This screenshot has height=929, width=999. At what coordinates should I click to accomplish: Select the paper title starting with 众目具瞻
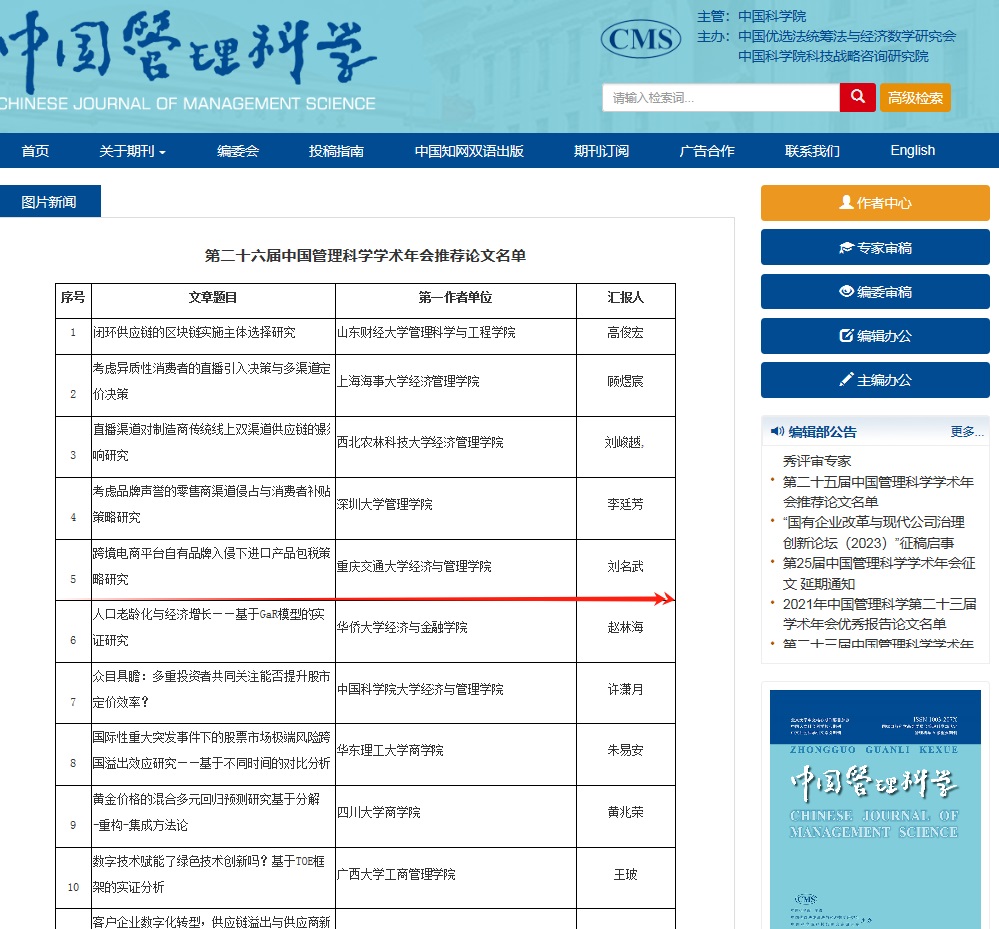212,689
